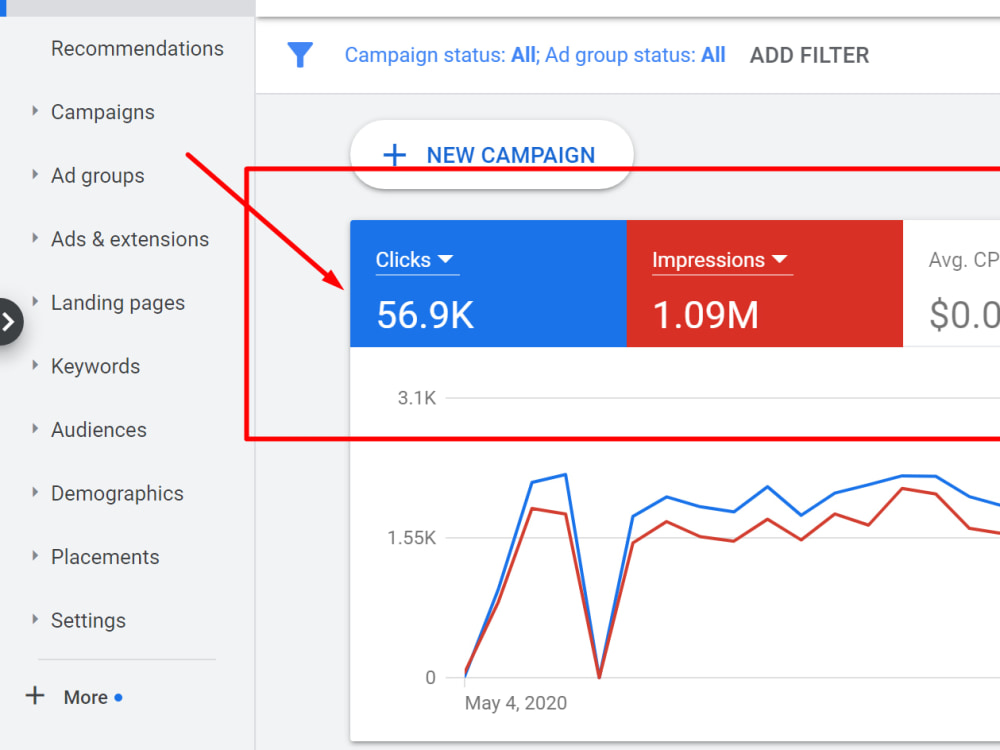The height and width of the screenshot is (750, 1000).
Task: Go to Ads & extensions
Action: click(130, 239)
